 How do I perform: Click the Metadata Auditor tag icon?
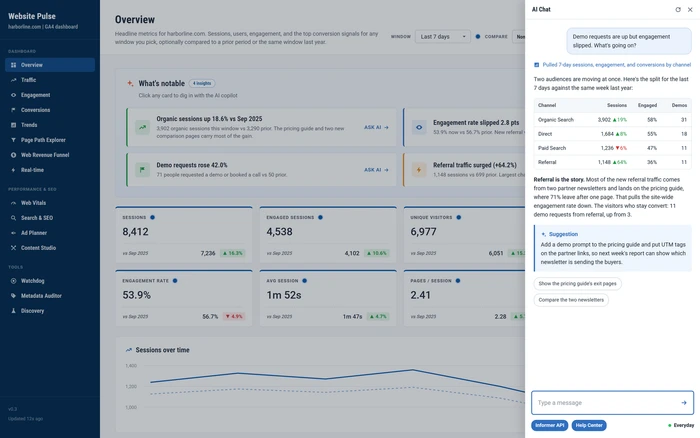point(13,296)
